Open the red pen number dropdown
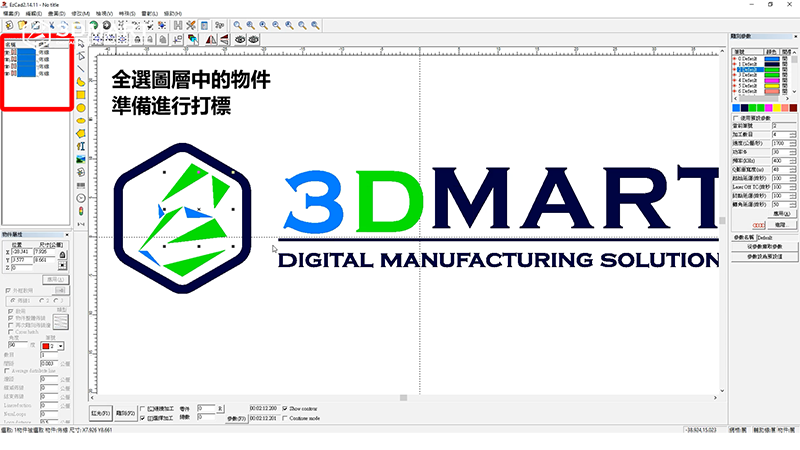 coord(61,346)
